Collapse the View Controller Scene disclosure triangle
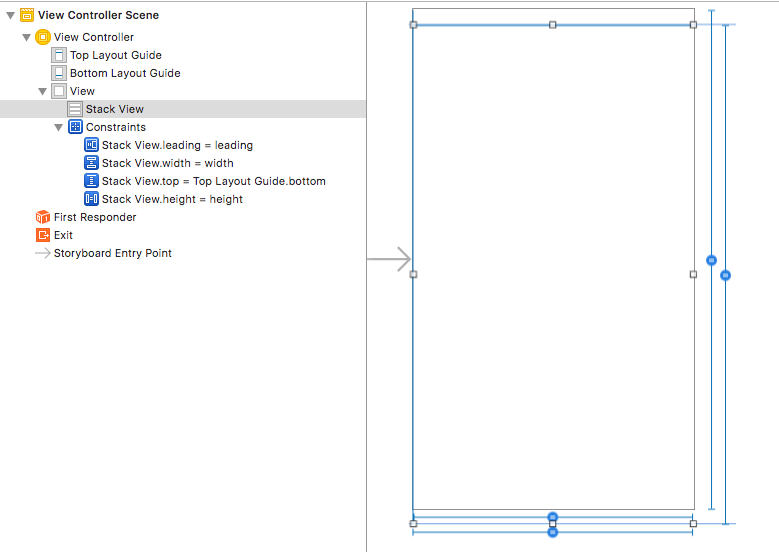Image resolution: width=779 pixels, height=552 pixels. [11, 15]
